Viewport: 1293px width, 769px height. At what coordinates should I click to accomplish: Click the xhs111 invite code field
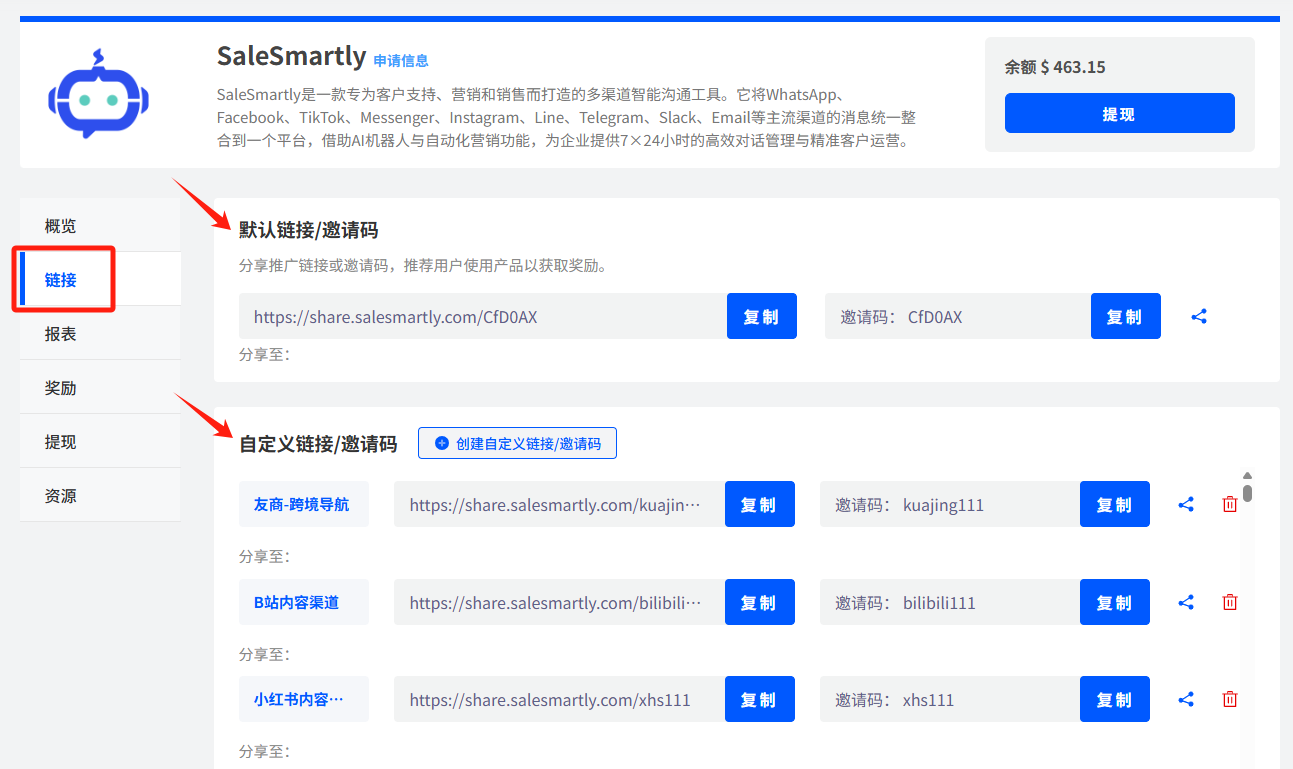[950, 700]
